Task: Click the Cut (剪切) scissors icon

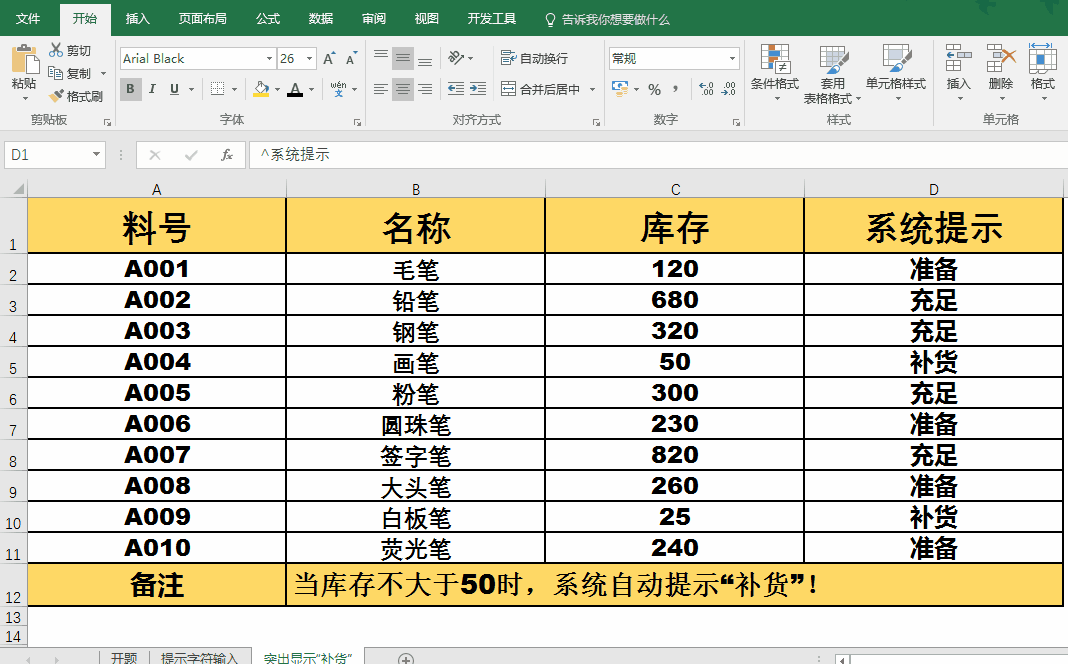Action: point(56,50)
